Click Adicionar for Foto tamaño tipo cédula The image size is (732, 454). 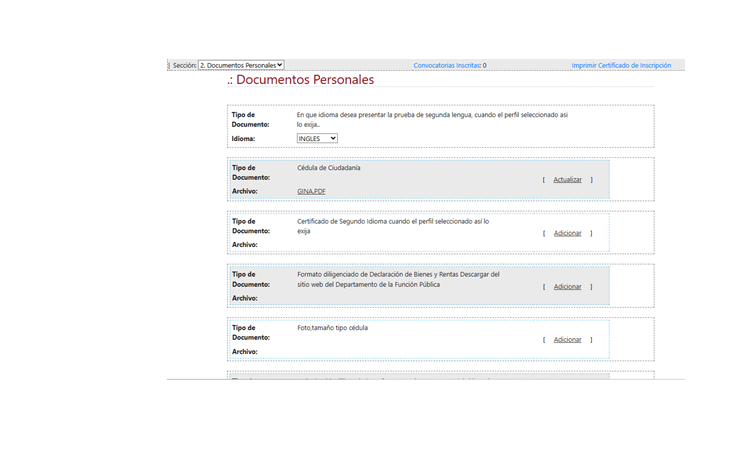(x=567, y=340)
